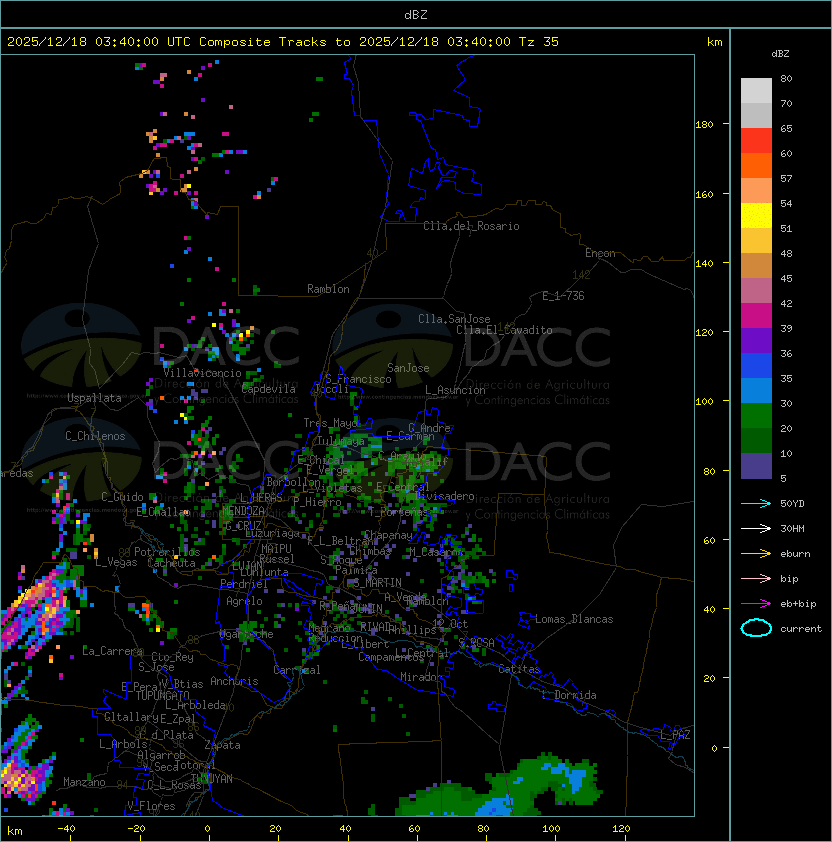Viewport: 832px width, 842px height.
Task: Click the white 30HM track arrow
Action: click(756, 528)
